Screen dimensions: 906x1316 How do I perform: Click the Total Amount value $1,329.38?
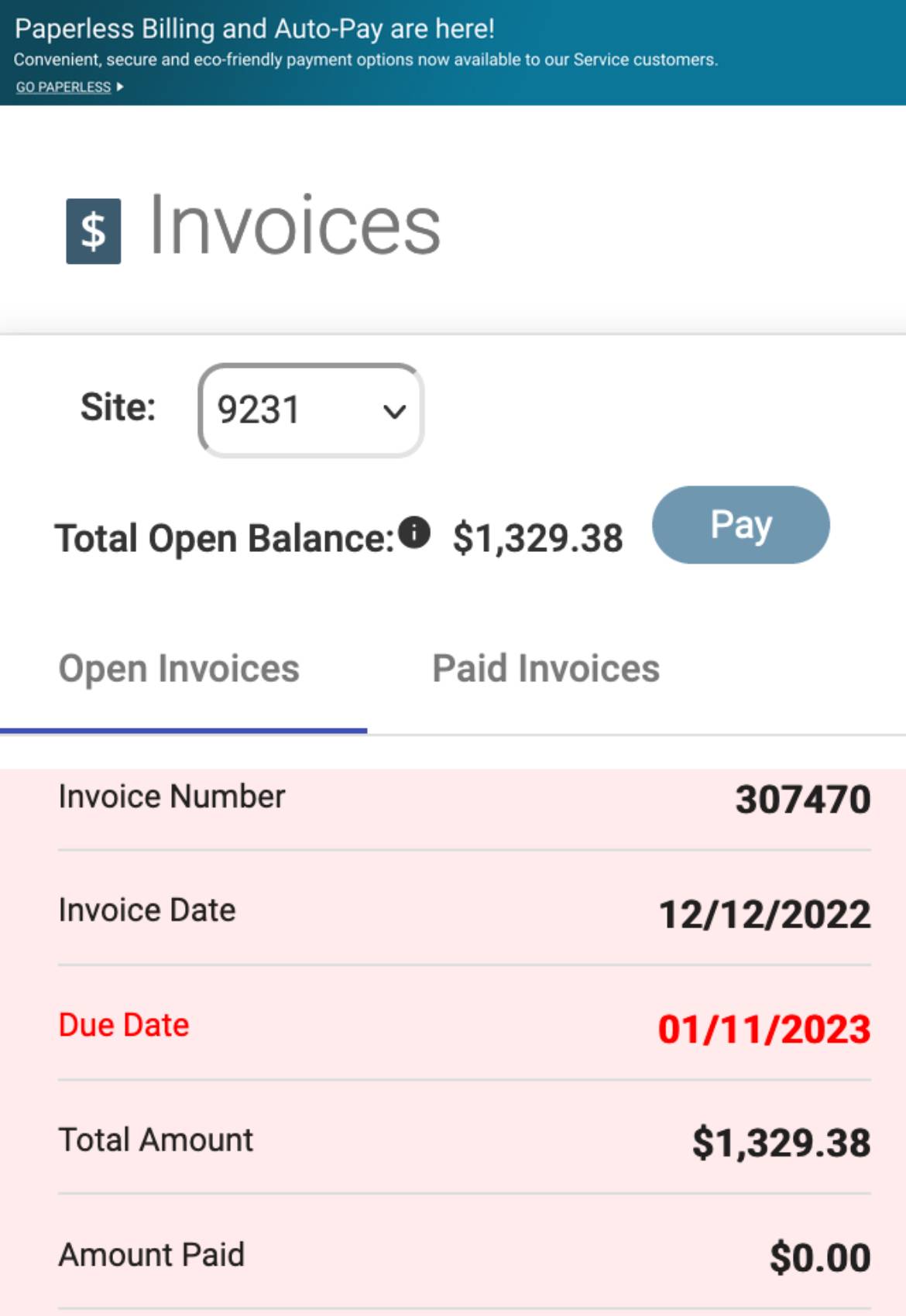(x=781, y=1143)
